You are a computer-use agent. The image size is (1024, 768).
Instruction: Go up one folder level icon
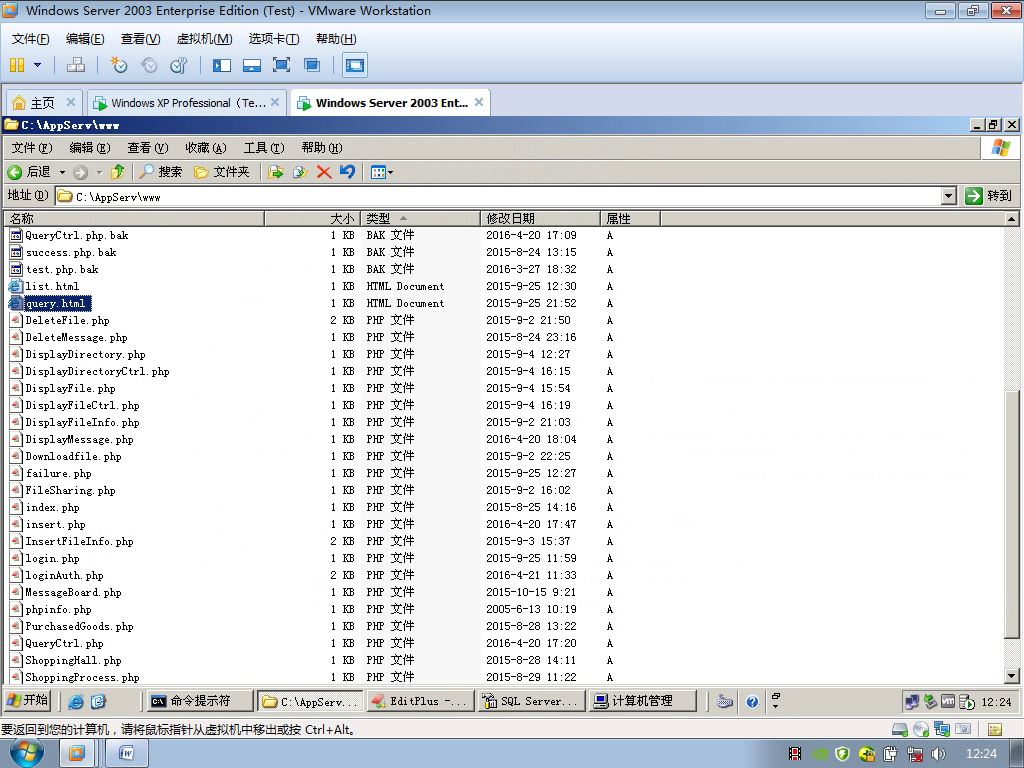pyautogui.click(x=118, y=172)
